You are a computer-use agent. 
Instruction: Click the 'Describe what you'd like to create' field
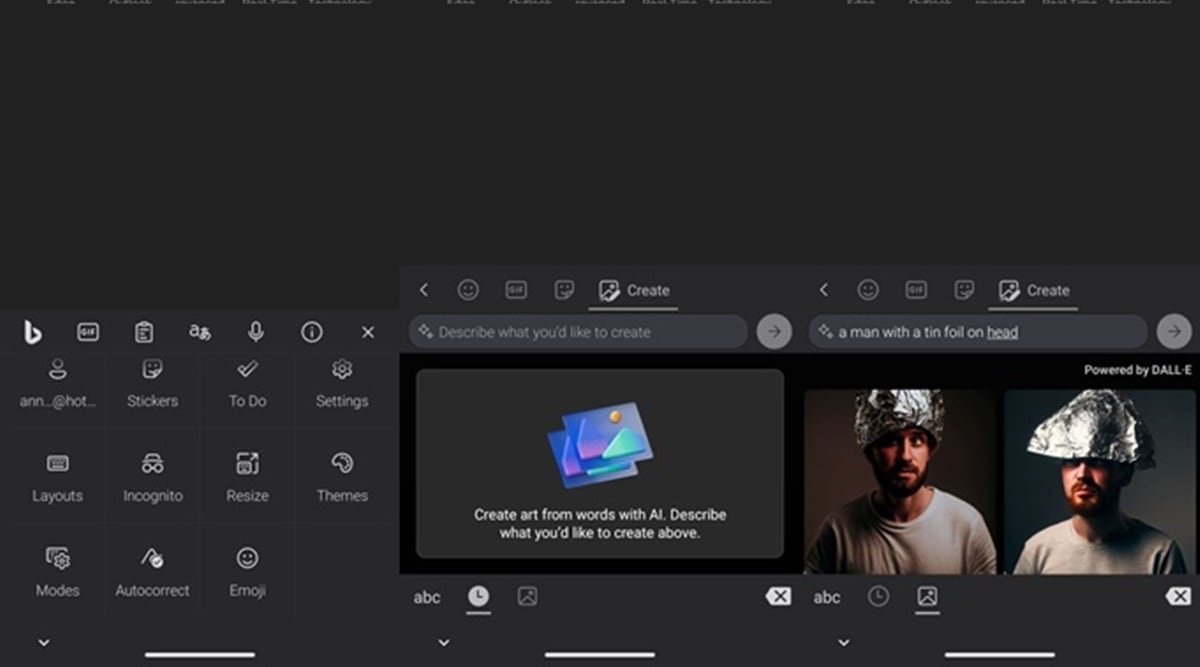point(580,332)
